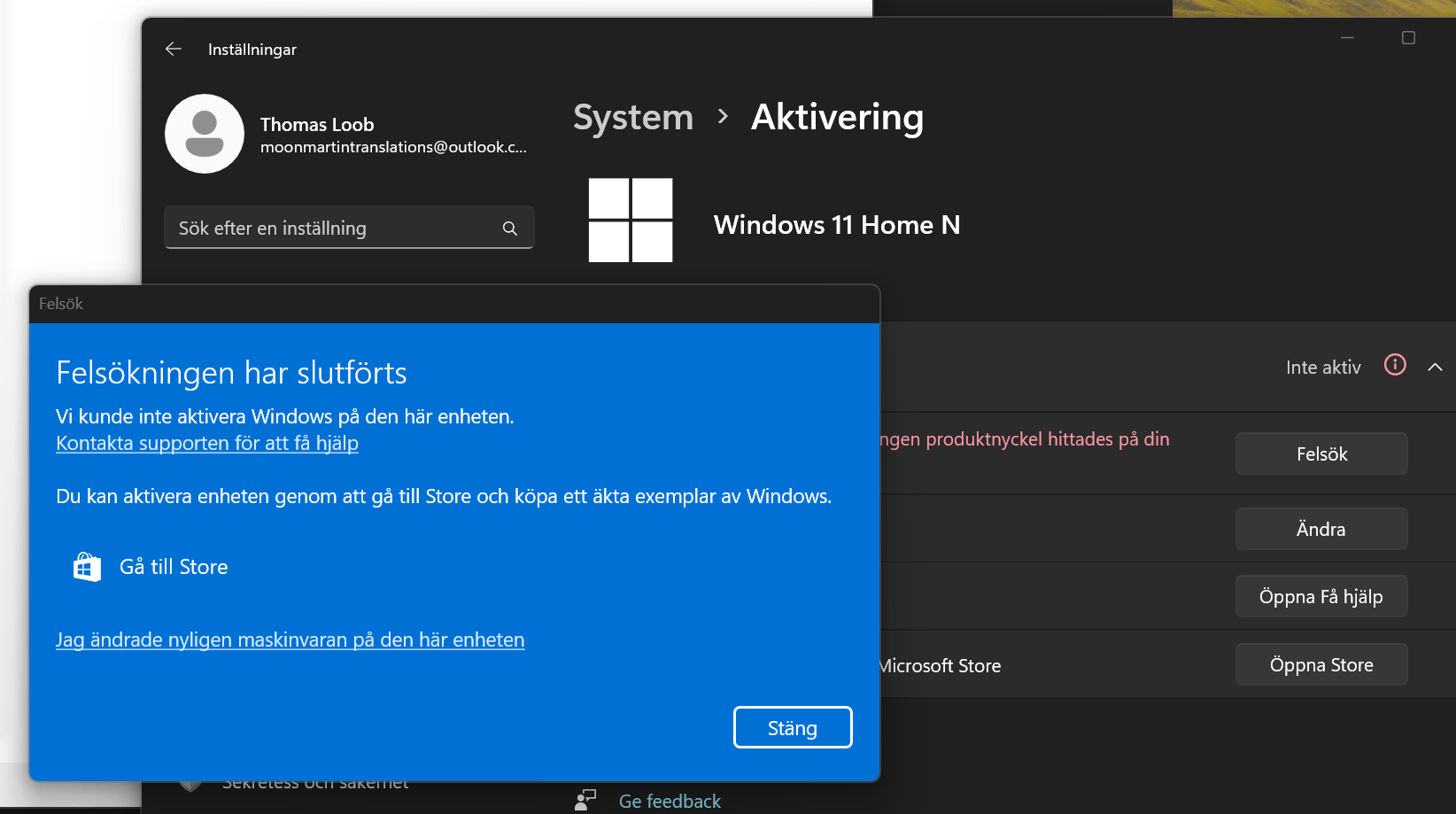Screen dimensions: 1456x814
Task: Click the Thomas Loob account name
Action: [x=317, y=125]
